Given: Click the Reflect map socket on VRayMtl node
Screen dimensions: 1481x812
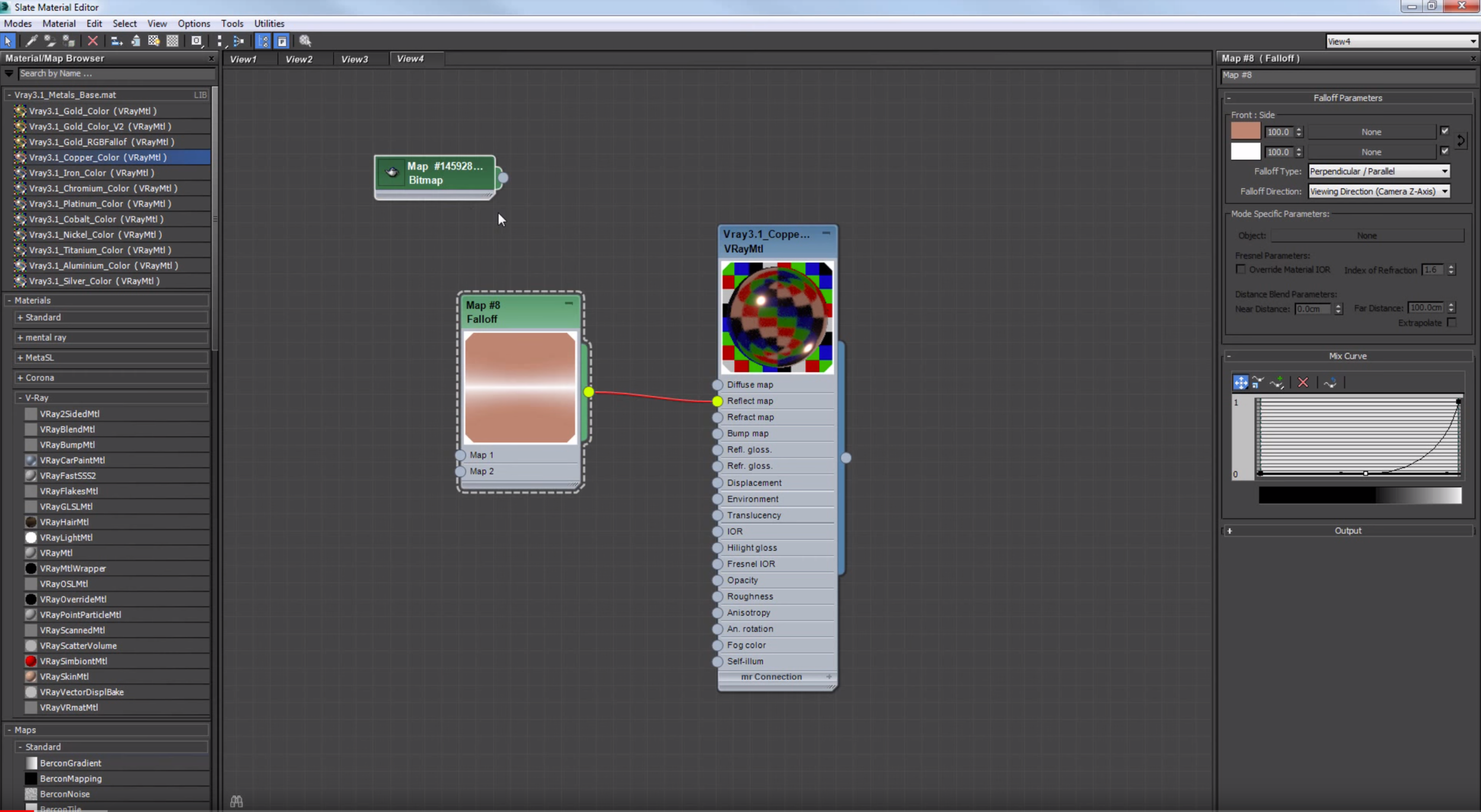Looking at the screenshot, I should click(717, 401).
